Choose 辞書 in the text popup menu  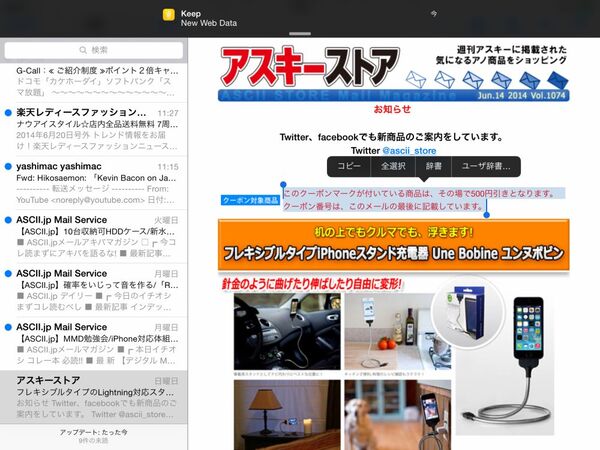click(x=434, y=166)
